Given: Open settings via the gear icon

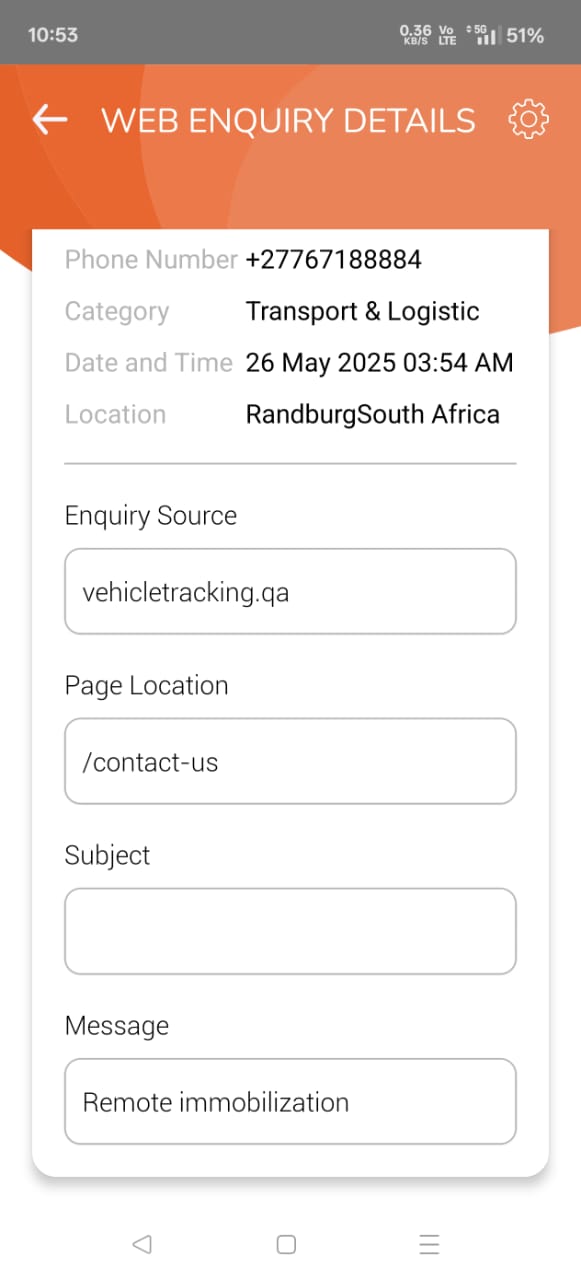Looking at the screenshot, I should (x=528, y=120).
